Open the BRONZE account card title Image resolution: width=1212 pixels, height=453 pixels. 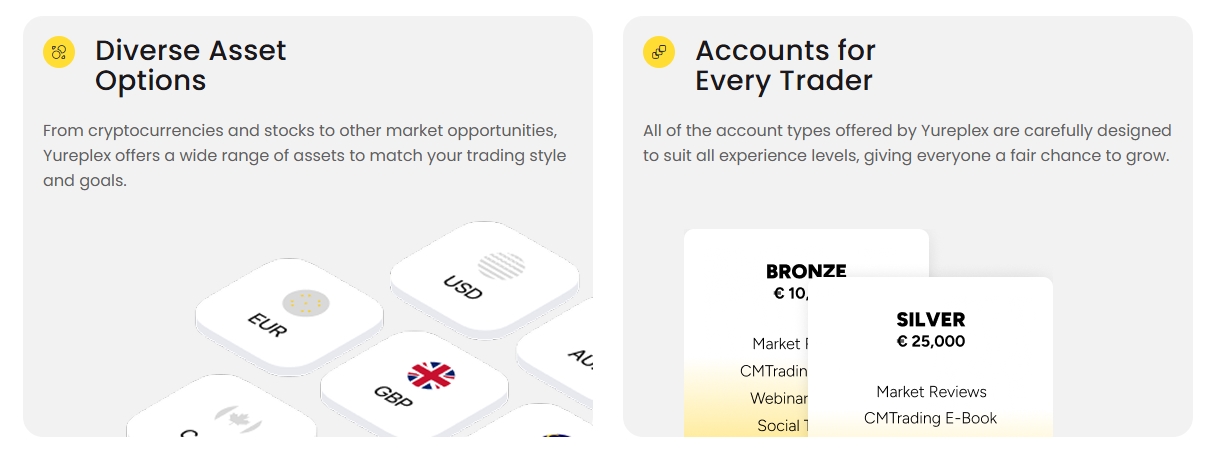pyautogui.click(x=806, y=271)
